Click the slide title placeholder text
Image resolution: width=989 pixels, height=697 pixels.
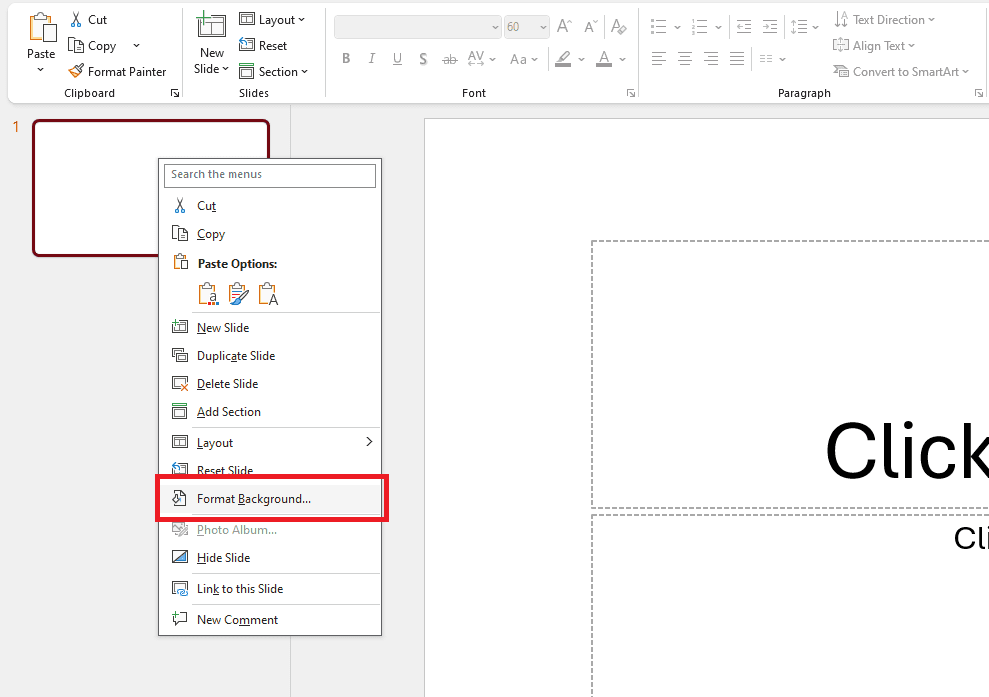pos(906,451)
